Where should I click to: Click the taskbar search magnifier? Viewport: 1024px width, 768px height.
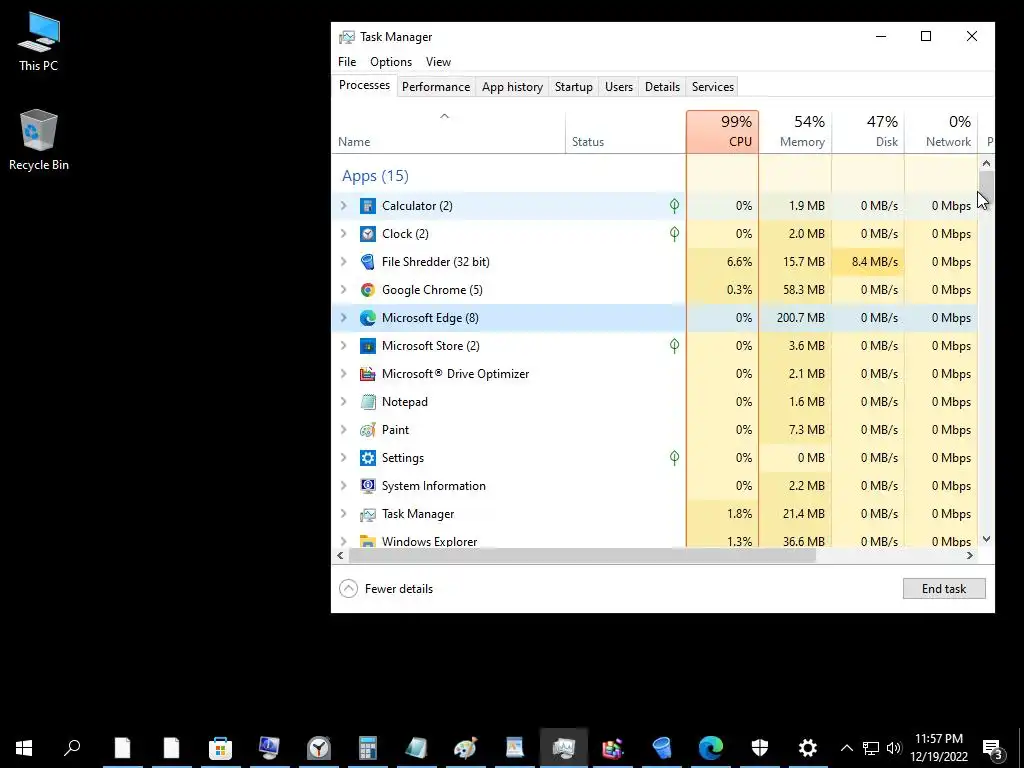pos(72,748)
